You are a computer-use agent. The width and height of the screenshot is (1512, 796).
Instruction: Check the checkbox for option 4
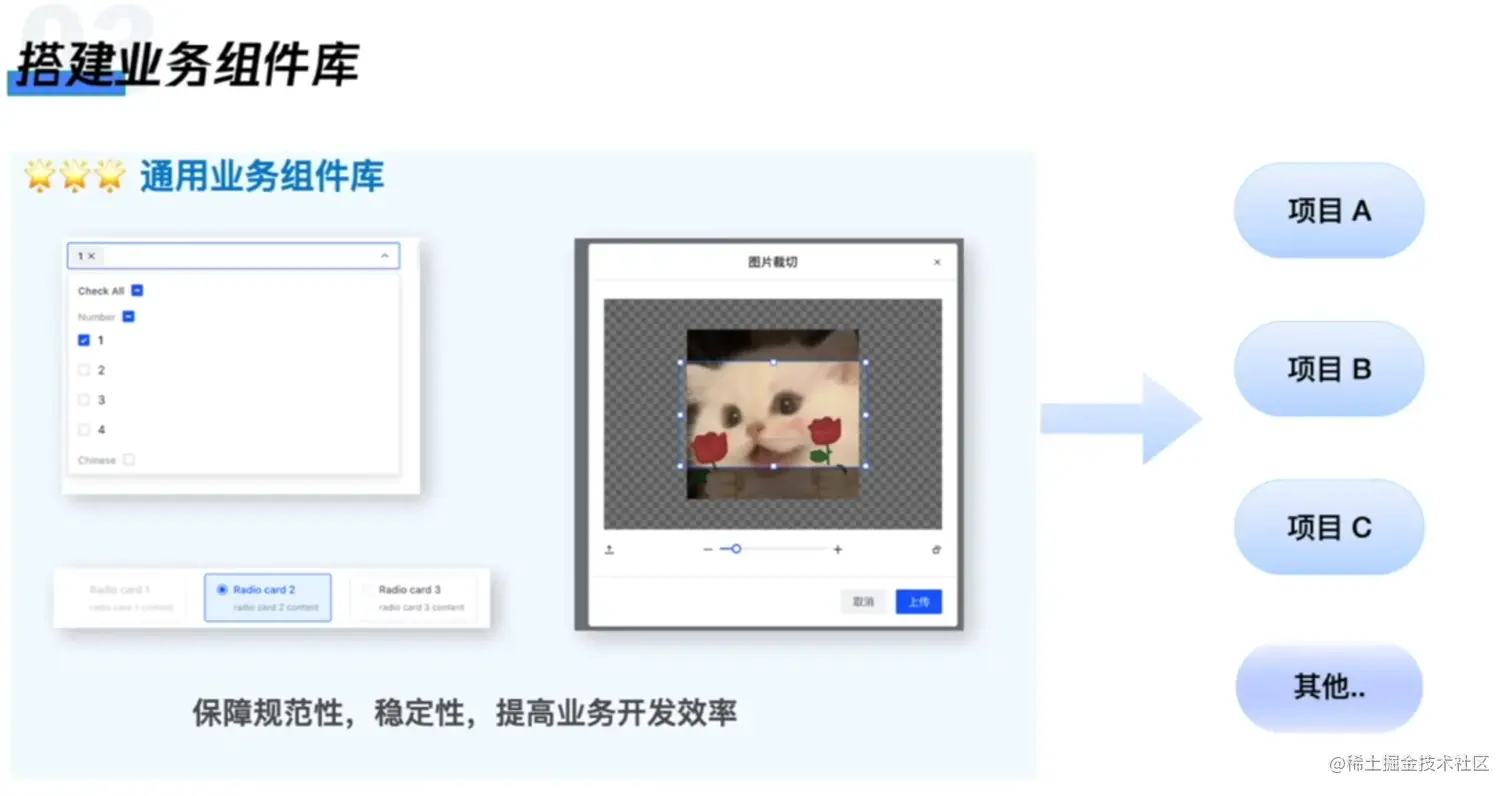[x=84, y=430]
